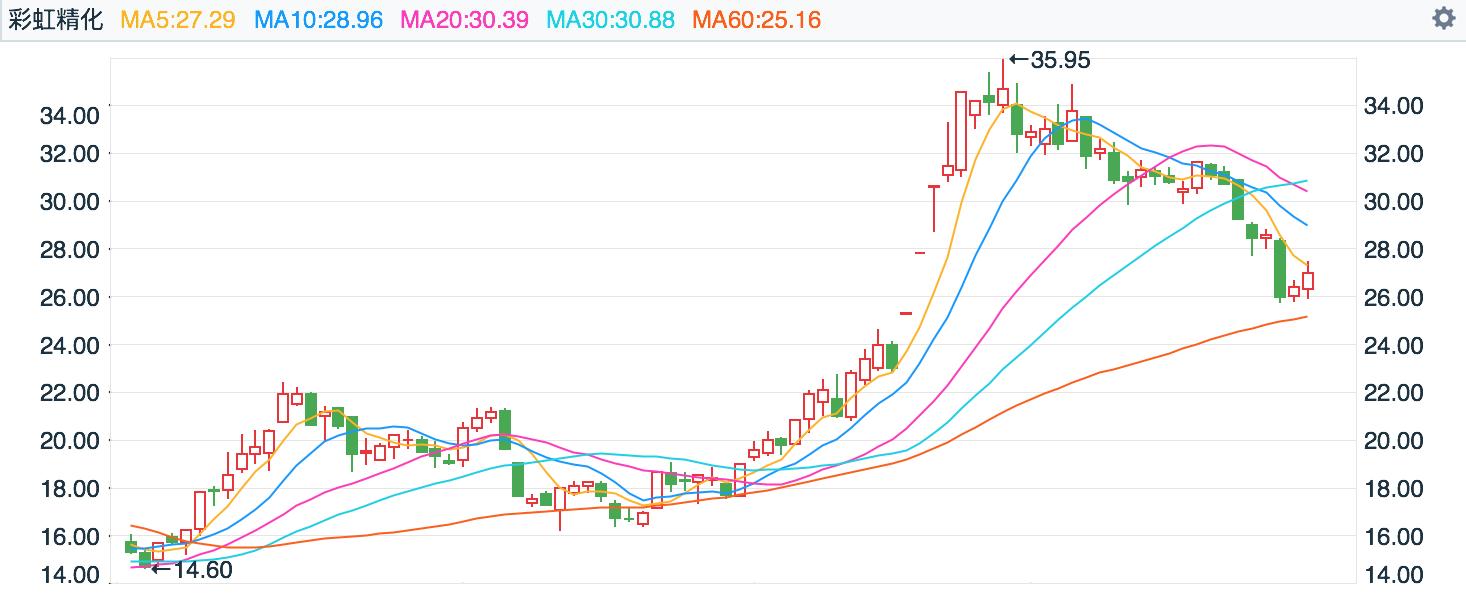Select the MA5:27.29 indicator label
Viewport: 1466px width, 600px height.
click(178, 19)
